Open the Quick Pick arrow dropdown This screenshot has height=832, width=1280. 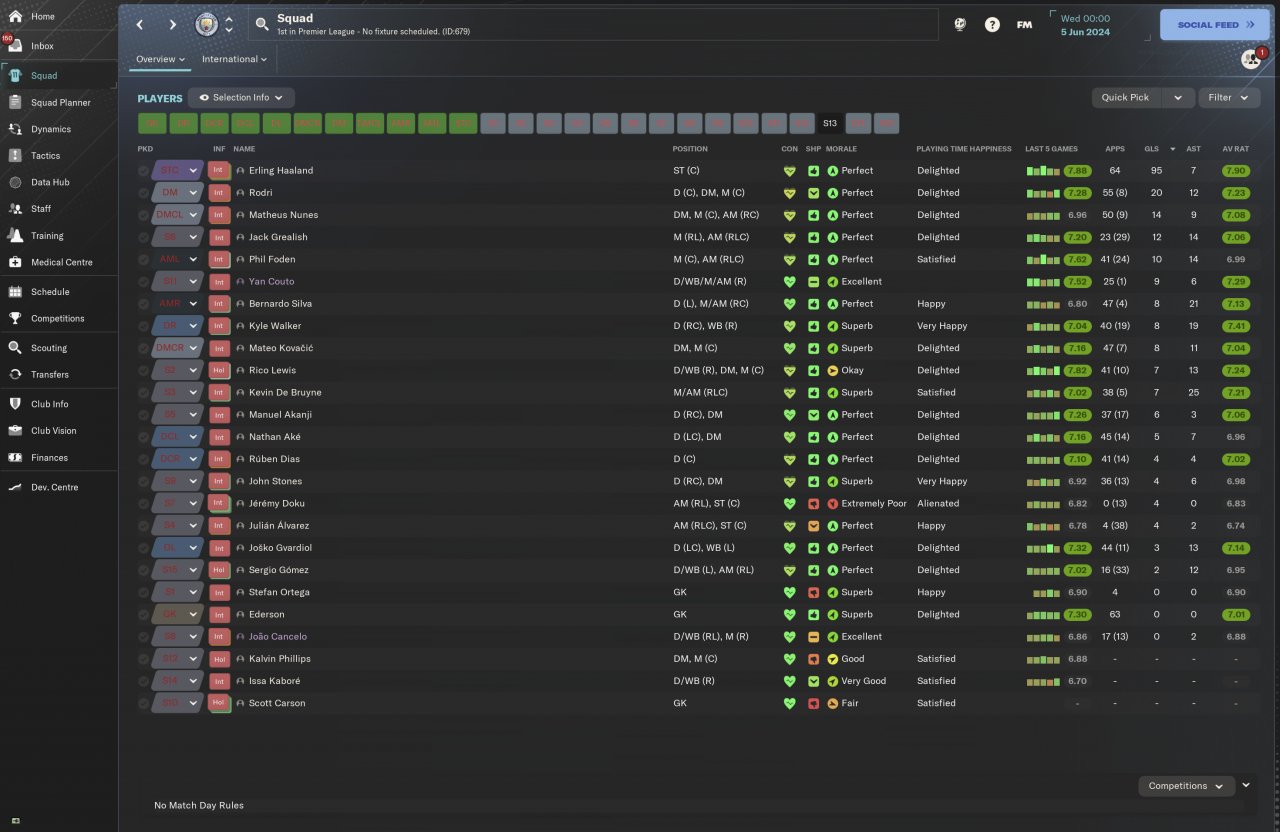pos(1178,98)
